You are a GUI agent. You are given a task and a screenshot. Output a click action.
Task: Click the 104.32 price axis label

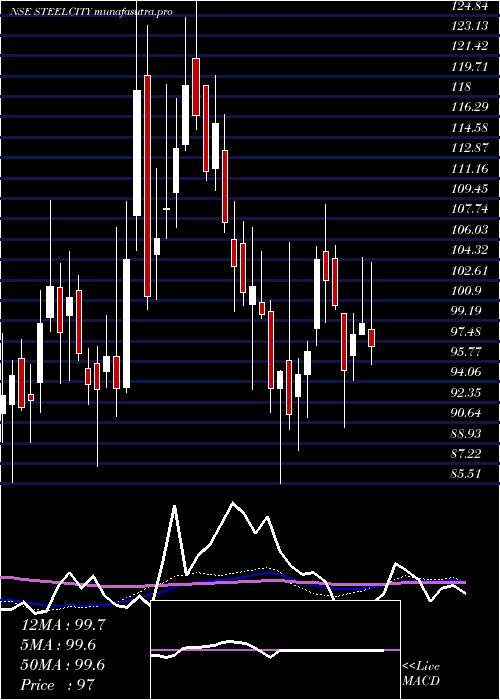click(470, 250)
